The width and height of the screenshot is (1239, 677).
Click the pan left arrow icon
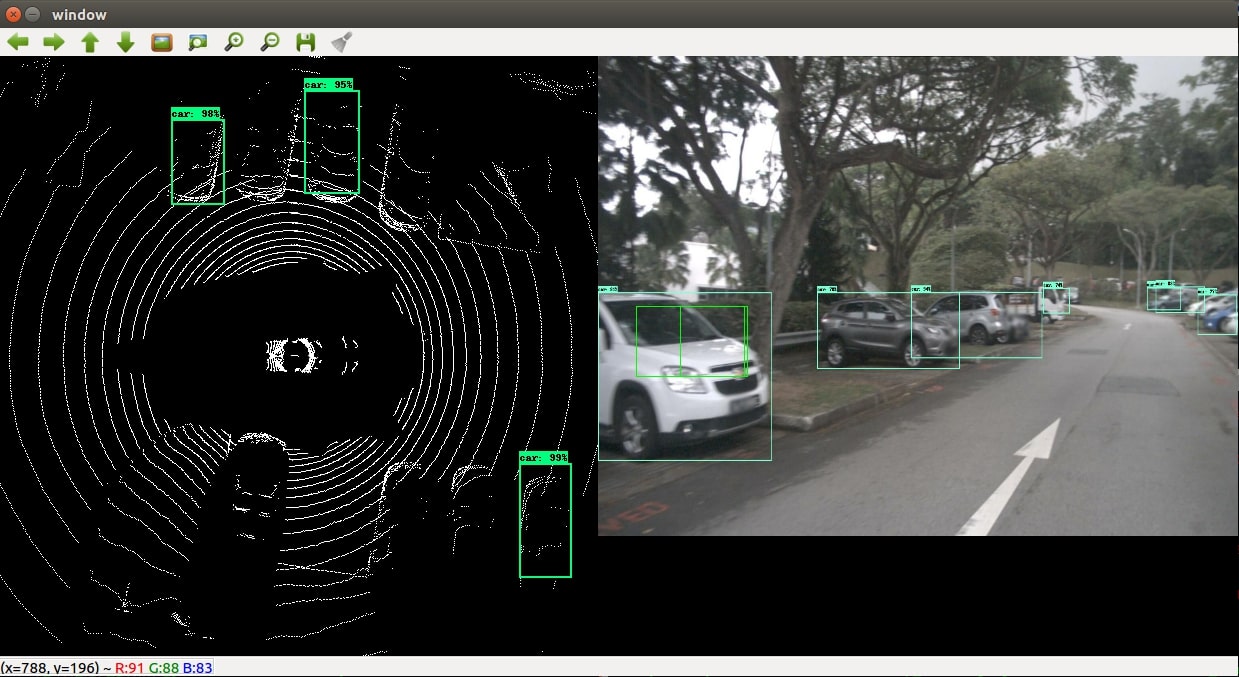click(x=18, y=42)
